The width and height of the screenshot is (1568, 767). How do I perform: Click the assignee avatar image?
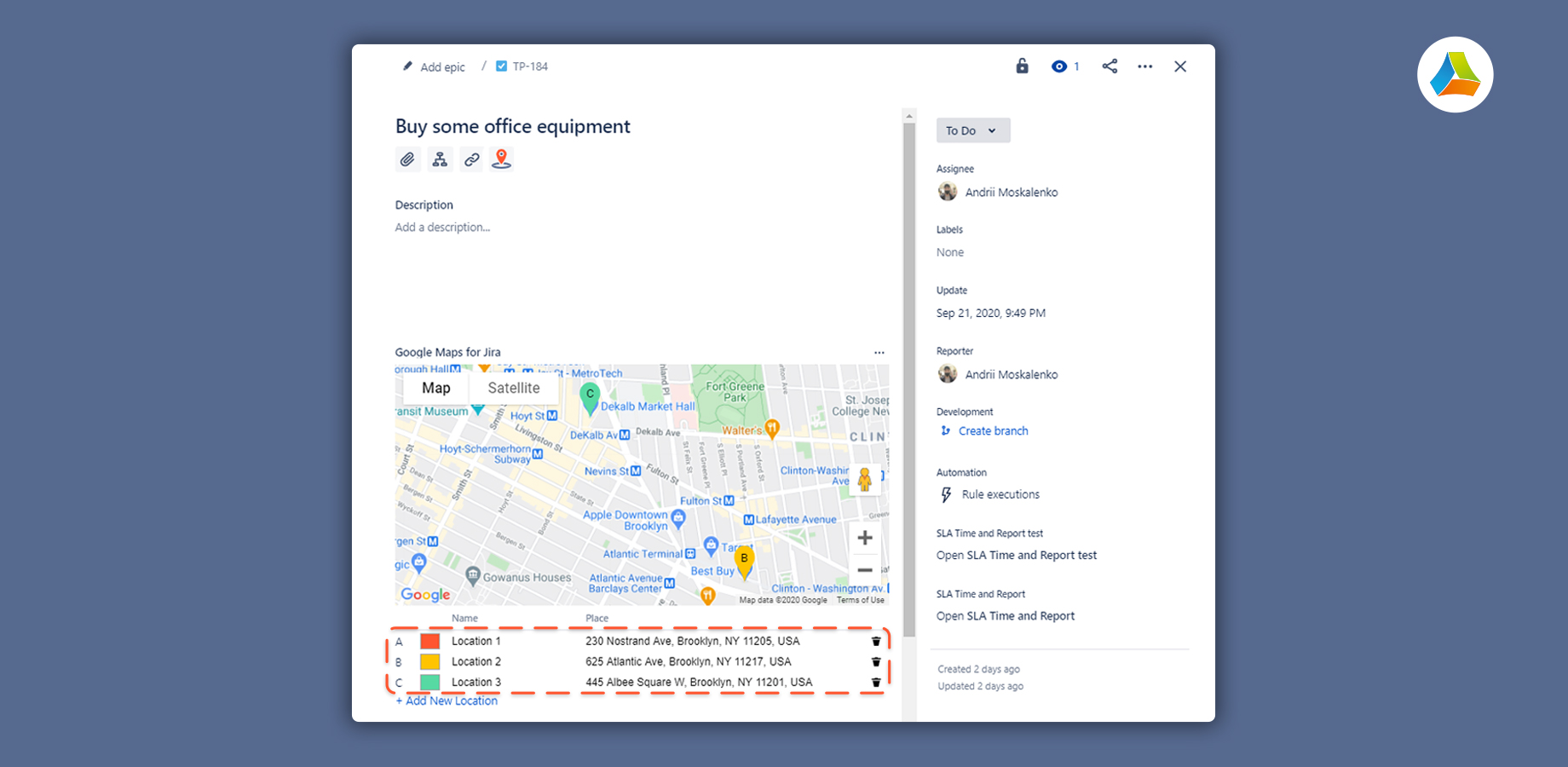coord(948,192)
